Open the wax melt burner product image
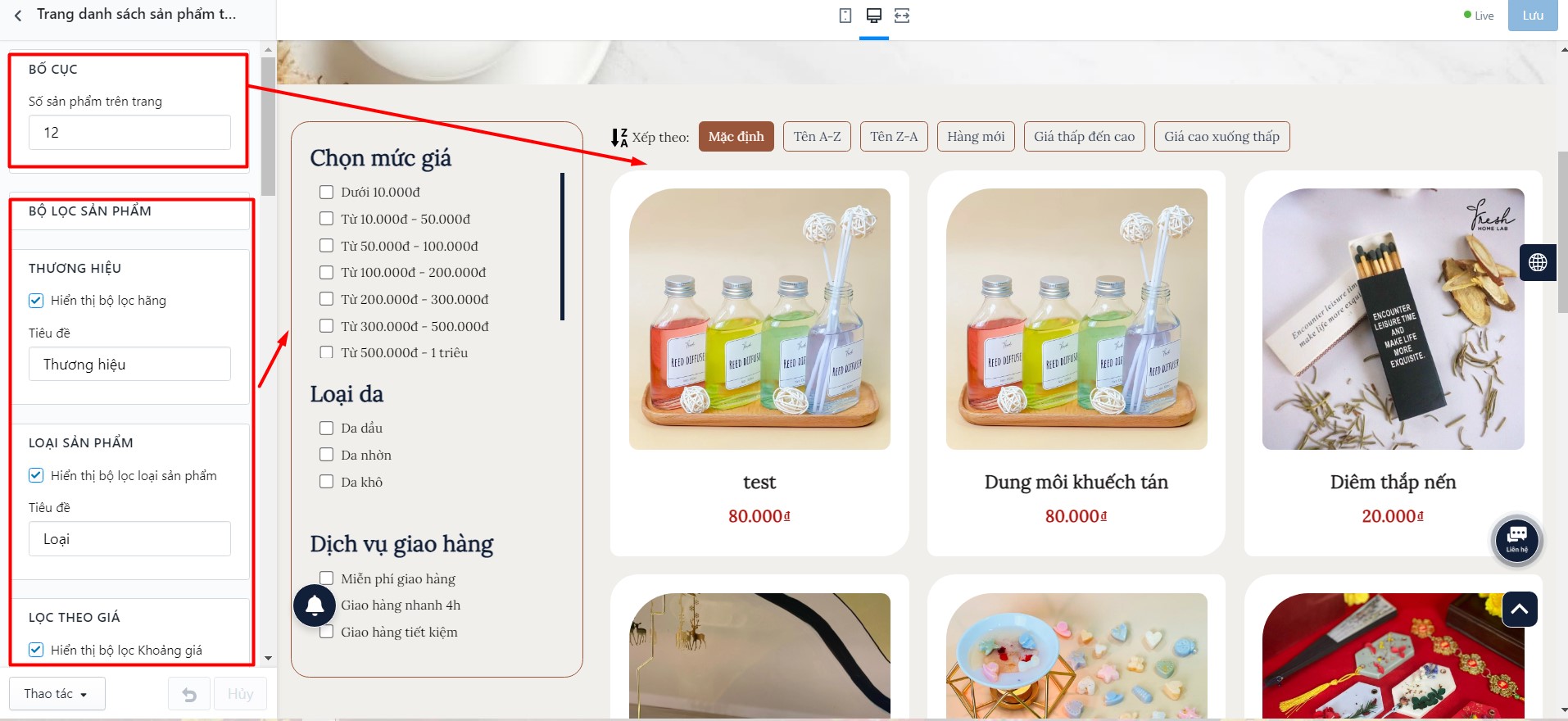The width and height of the screenshot is (1568, 721). (x=1076, y=655)
